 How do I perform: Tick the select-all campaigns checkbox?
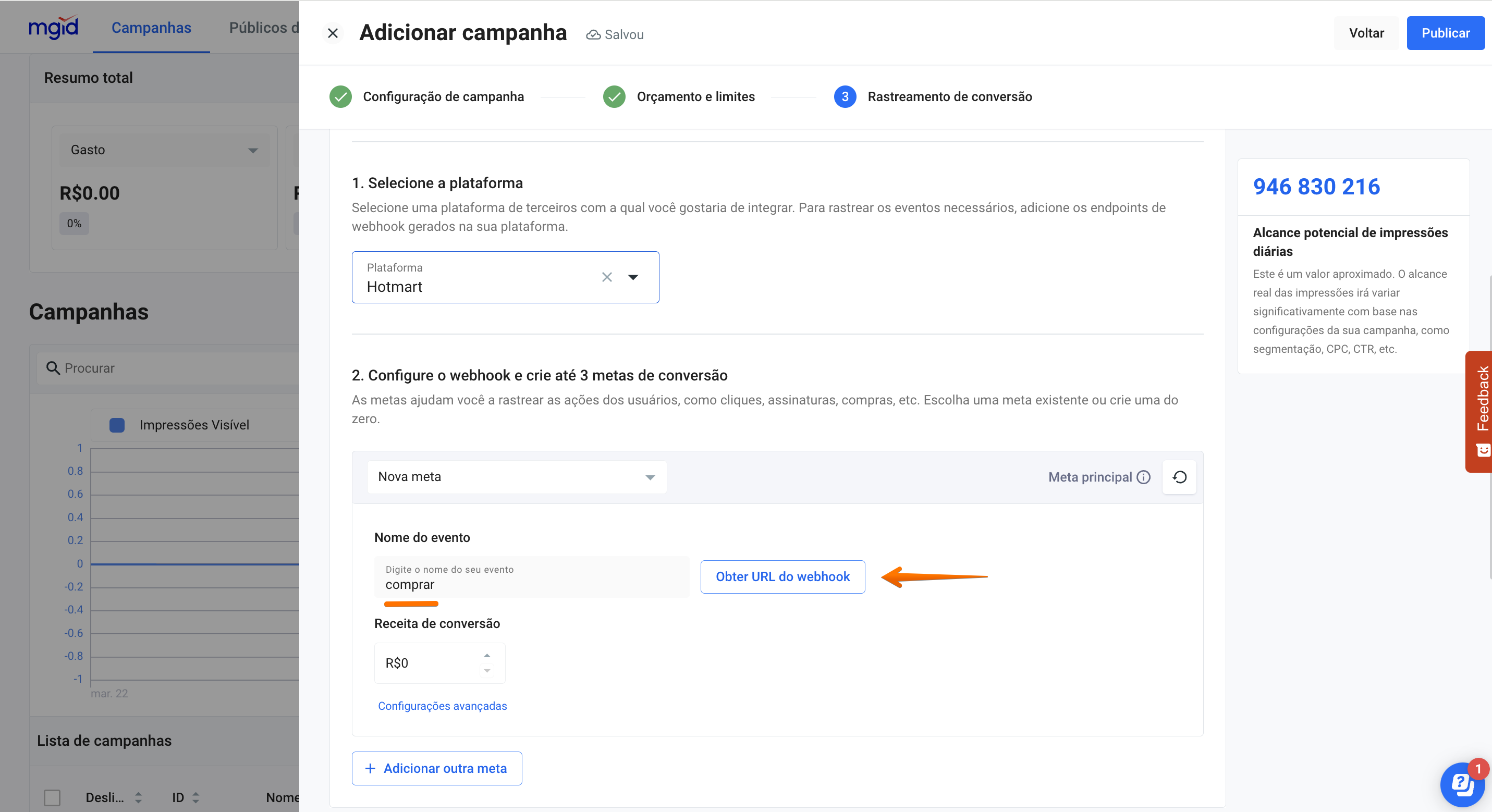(x=52, y=797)
